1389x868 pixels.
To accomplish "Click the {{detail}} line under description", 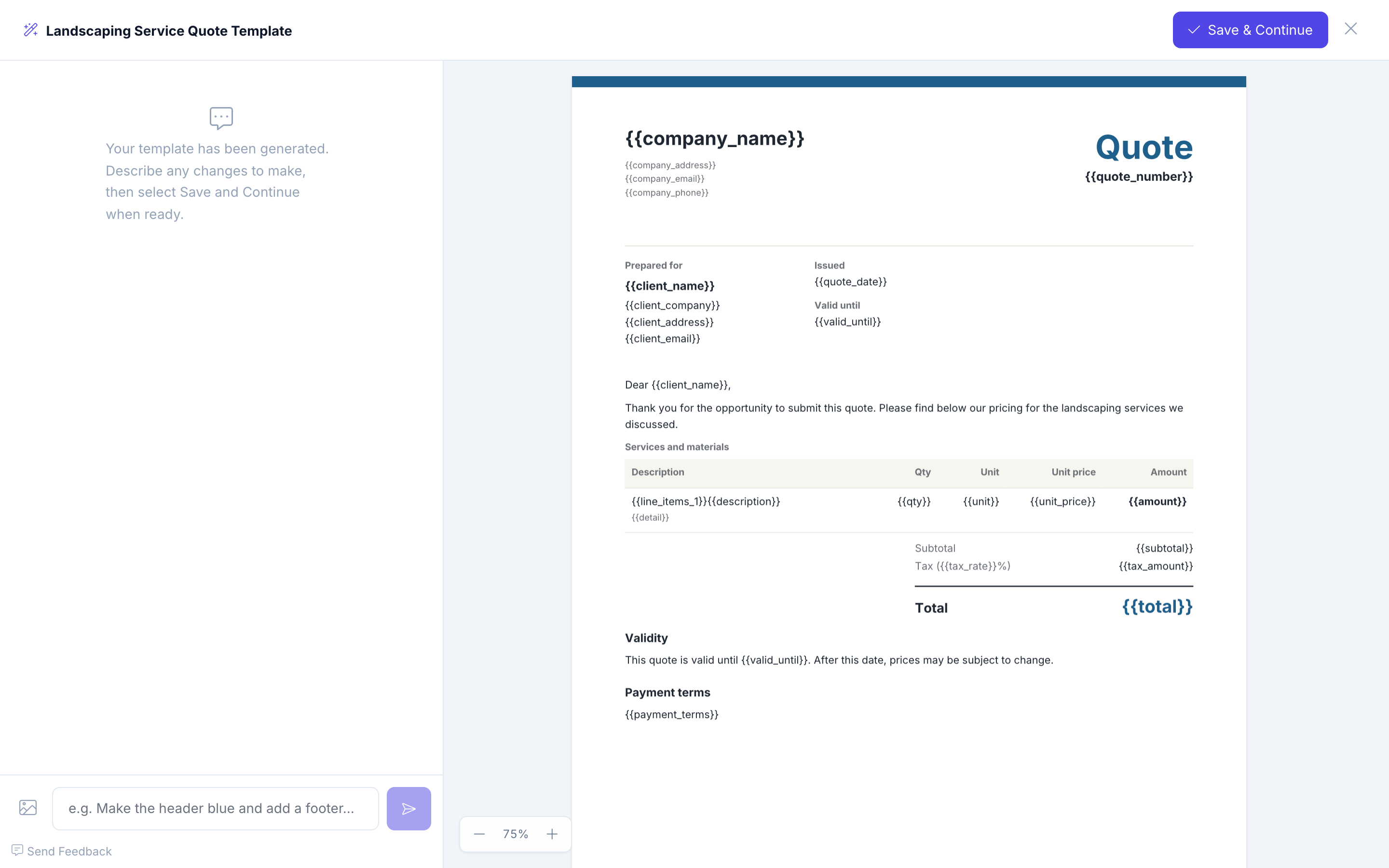I will [x=650, y=518].
